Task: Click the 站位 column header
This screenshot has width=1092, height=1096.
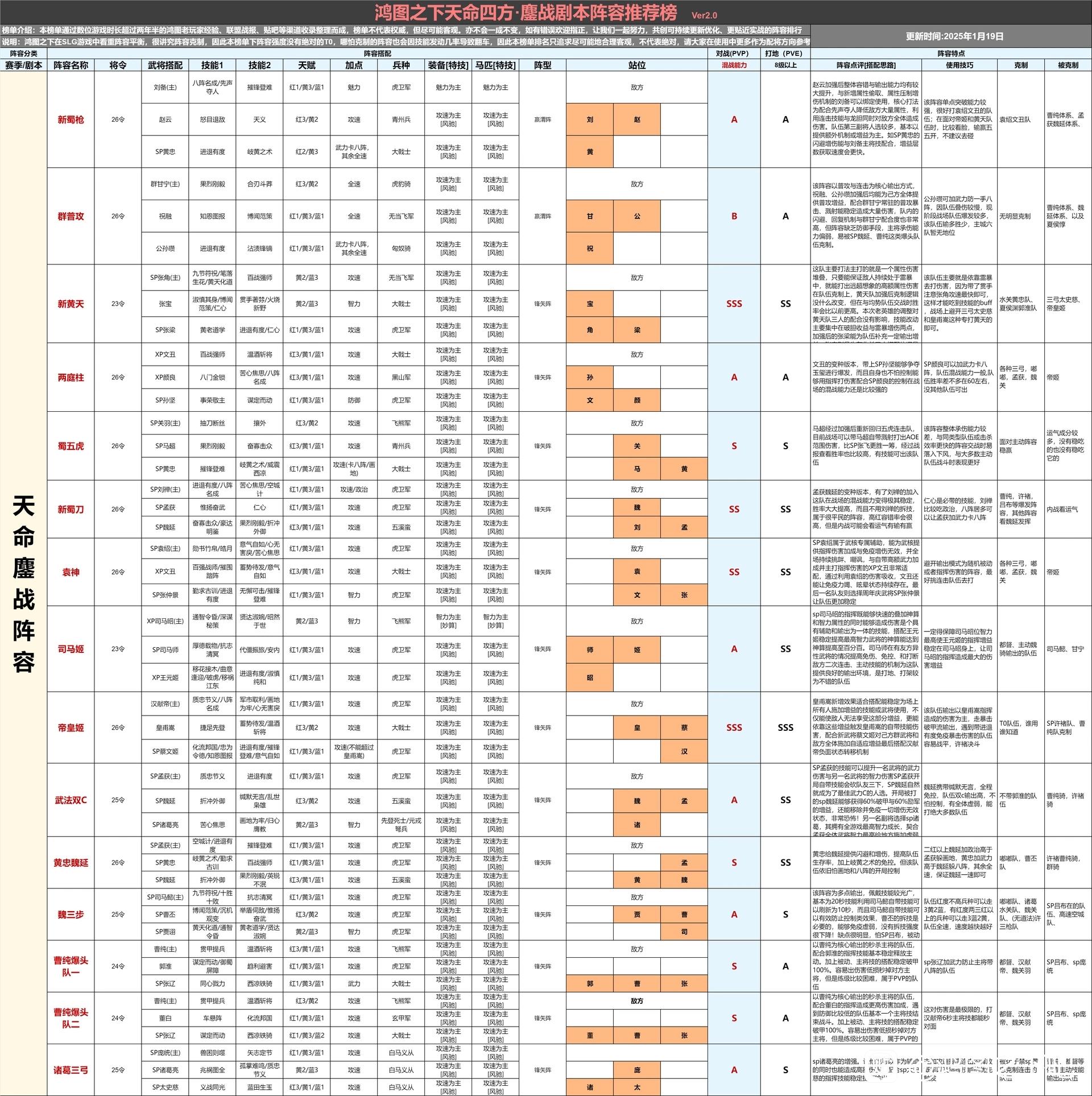Action: pos(637,65)
